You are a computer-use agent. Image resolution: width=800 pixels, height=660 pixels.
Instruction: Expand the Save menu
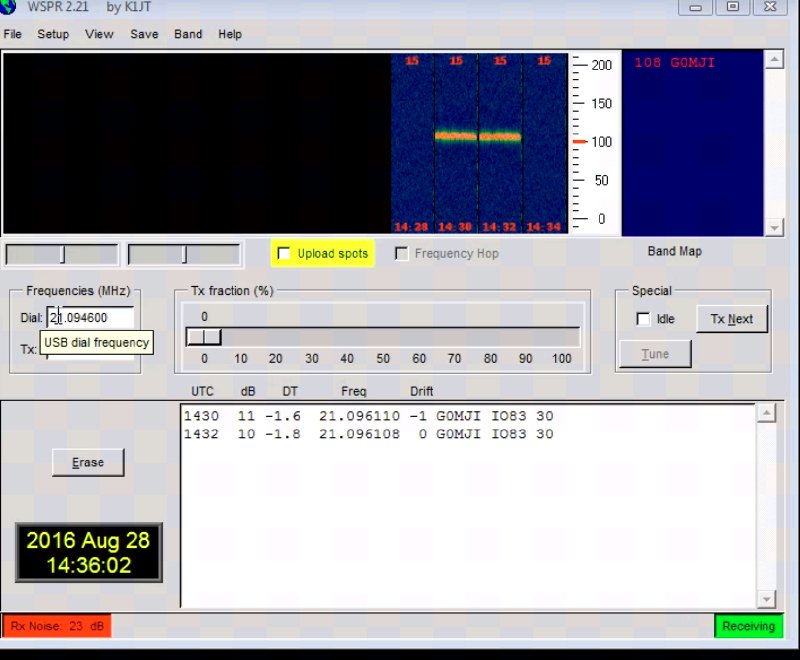coord(144,34)
